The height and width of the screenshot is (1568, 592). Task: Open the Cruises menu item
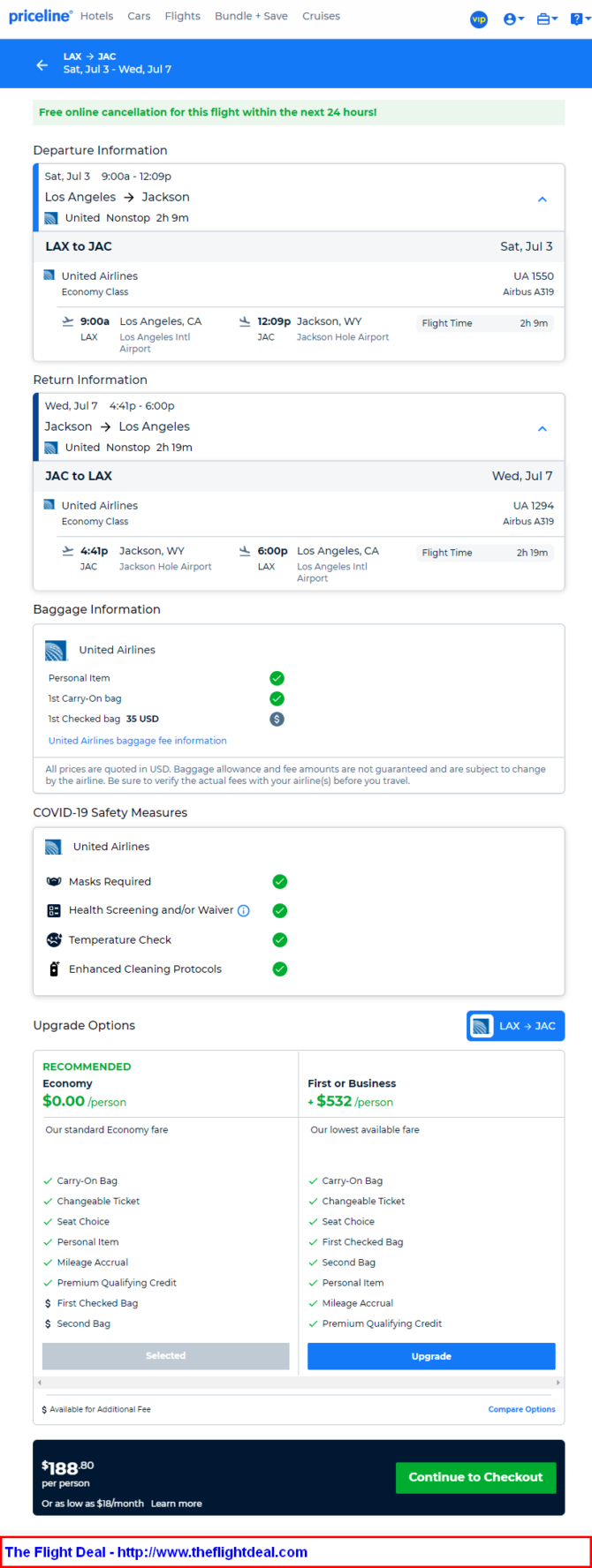pos(321,16)
